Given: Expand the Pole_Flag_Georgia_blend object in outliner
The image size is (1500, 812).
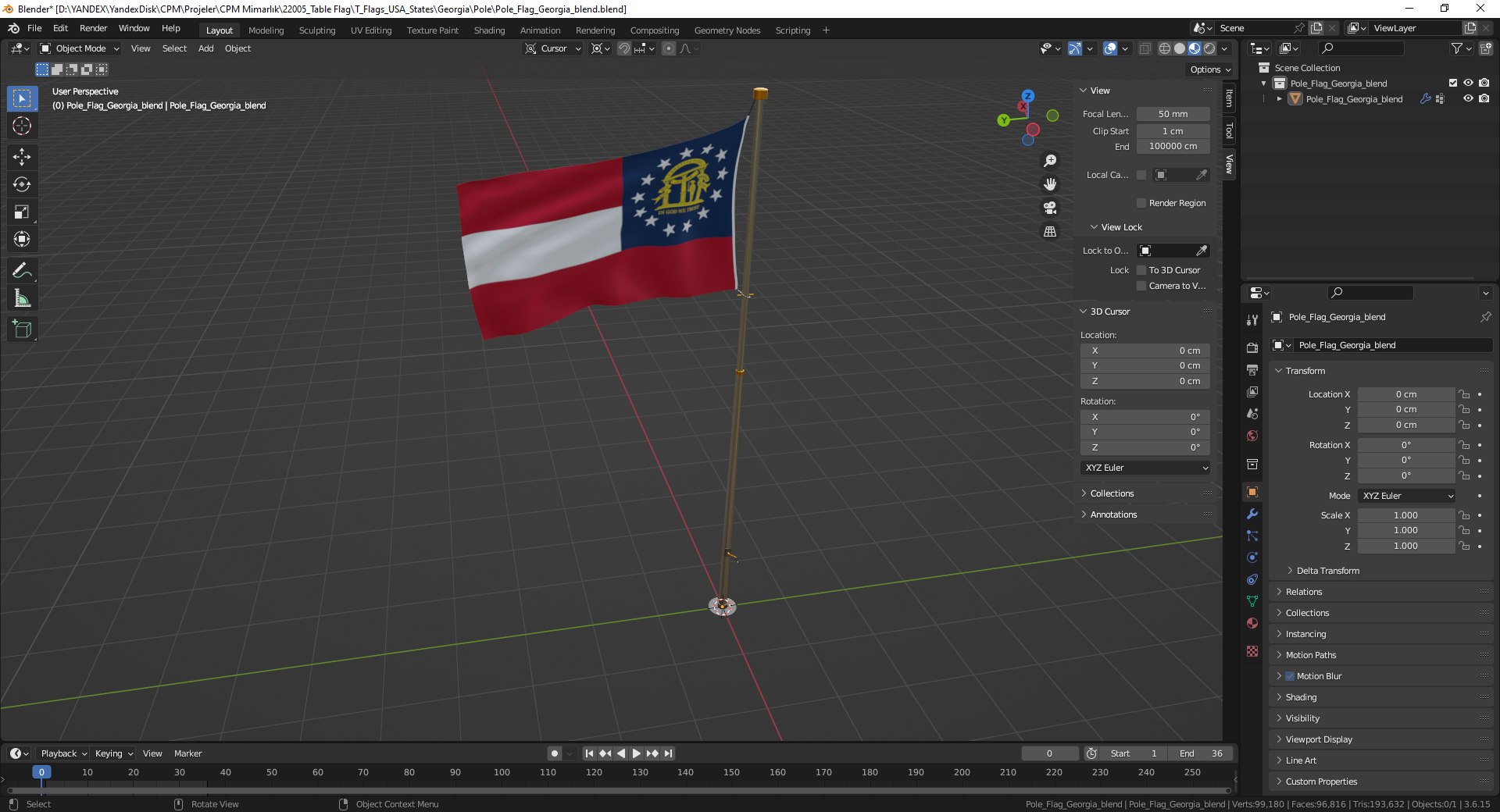Looking at the screenshot, I should (1279, 99).
